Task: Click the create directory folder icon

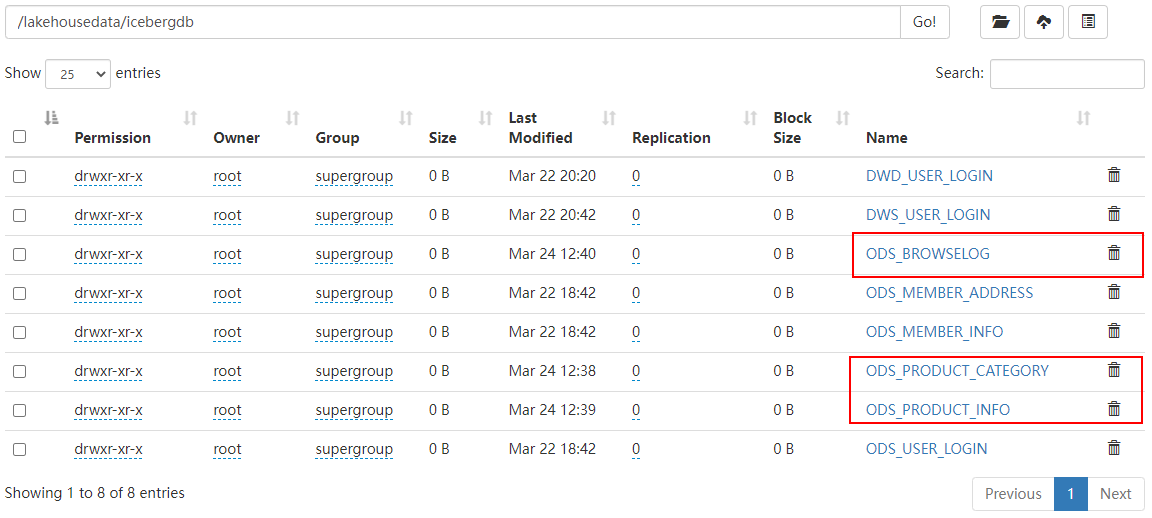Action: pos(1000,22)
